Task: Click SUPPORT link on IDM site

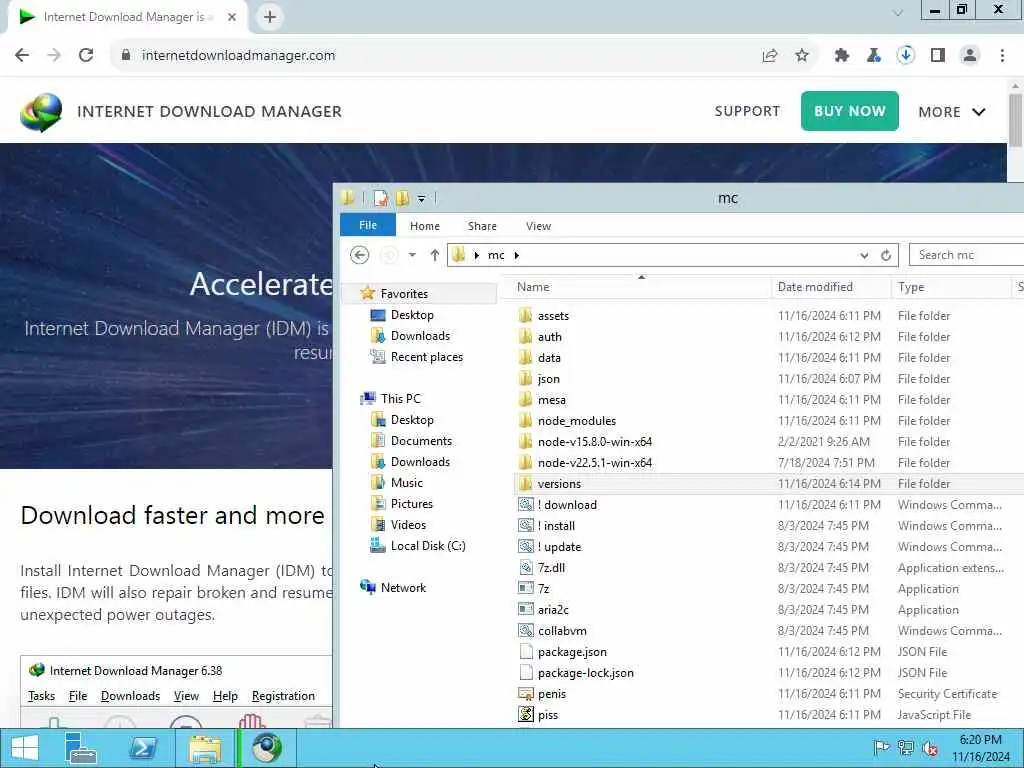Action: click(x=747, y=111)
